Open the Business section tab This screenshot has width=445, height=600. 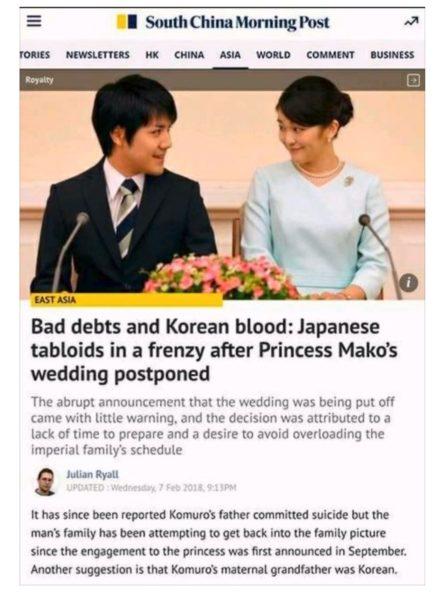click(x=392, y=55)
